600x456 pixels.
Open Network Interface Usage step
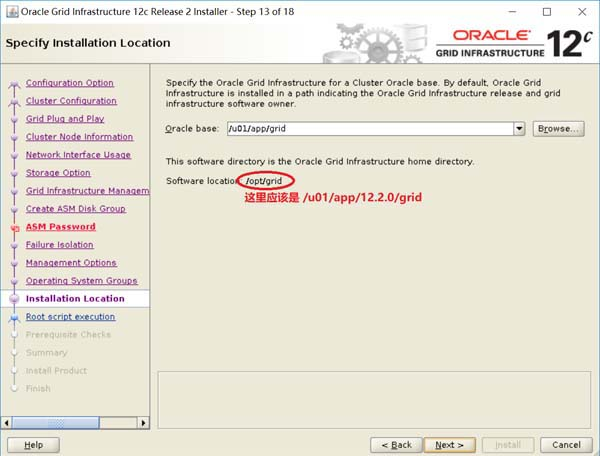(x=78, y=155)
